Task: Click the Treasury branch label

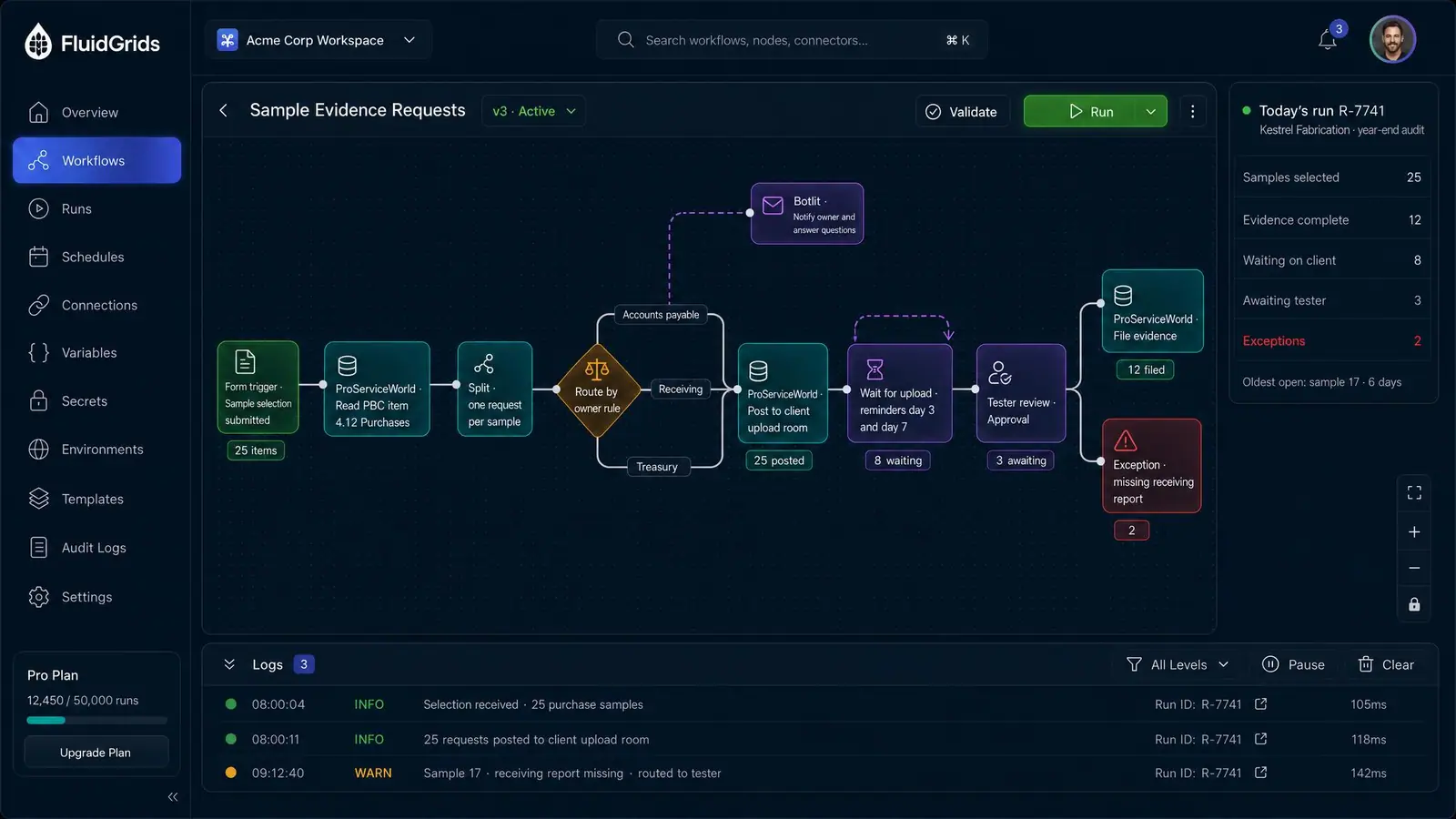Action: 657,467
